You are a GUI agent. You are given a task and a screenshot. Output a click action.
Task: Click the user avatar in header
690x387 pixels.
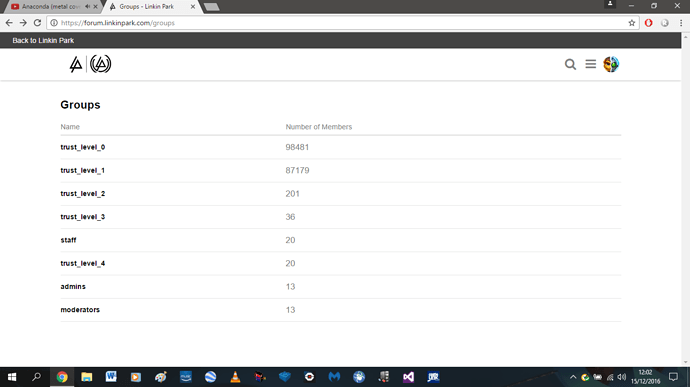611,64
